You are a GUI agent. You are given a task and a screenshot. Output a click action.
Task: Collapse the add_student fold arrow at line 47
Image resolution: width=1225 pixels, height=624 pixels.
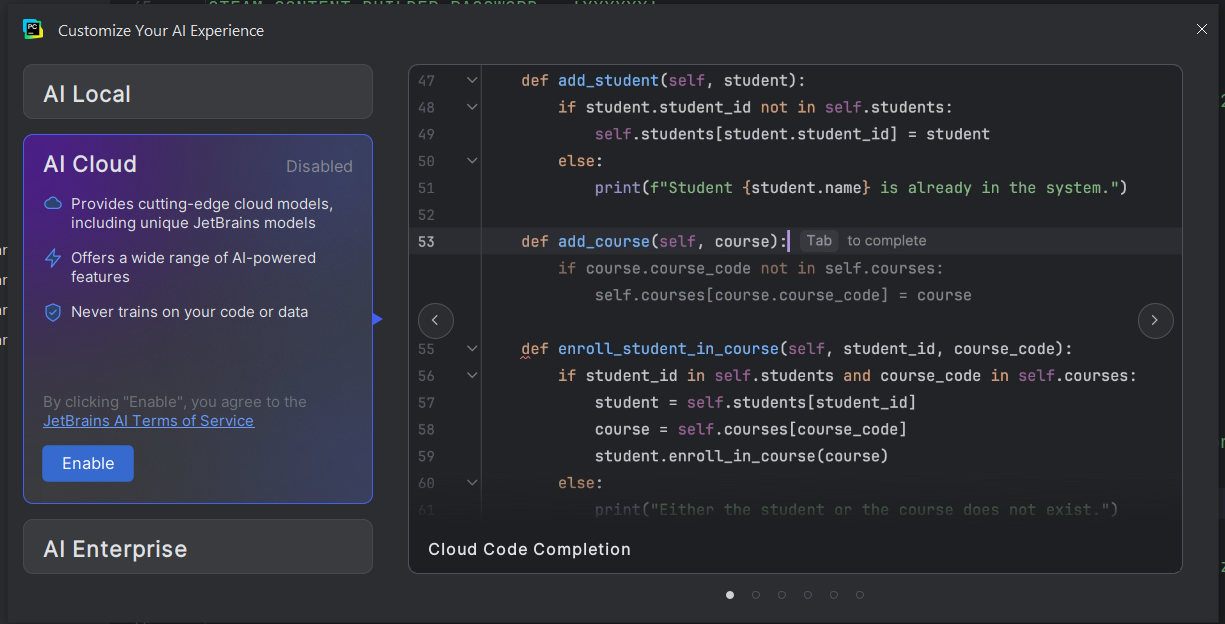pos(472,80)
